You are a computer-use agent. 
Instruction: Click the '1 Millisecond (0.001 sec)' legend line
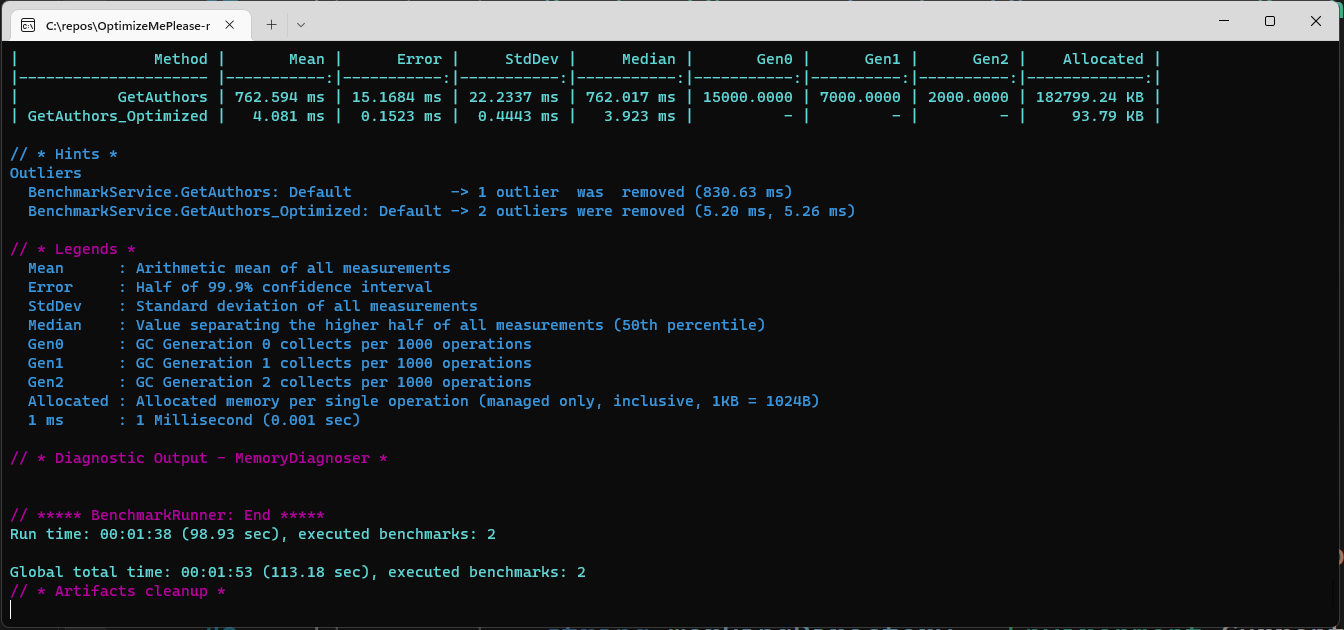[x=194, y=420]
